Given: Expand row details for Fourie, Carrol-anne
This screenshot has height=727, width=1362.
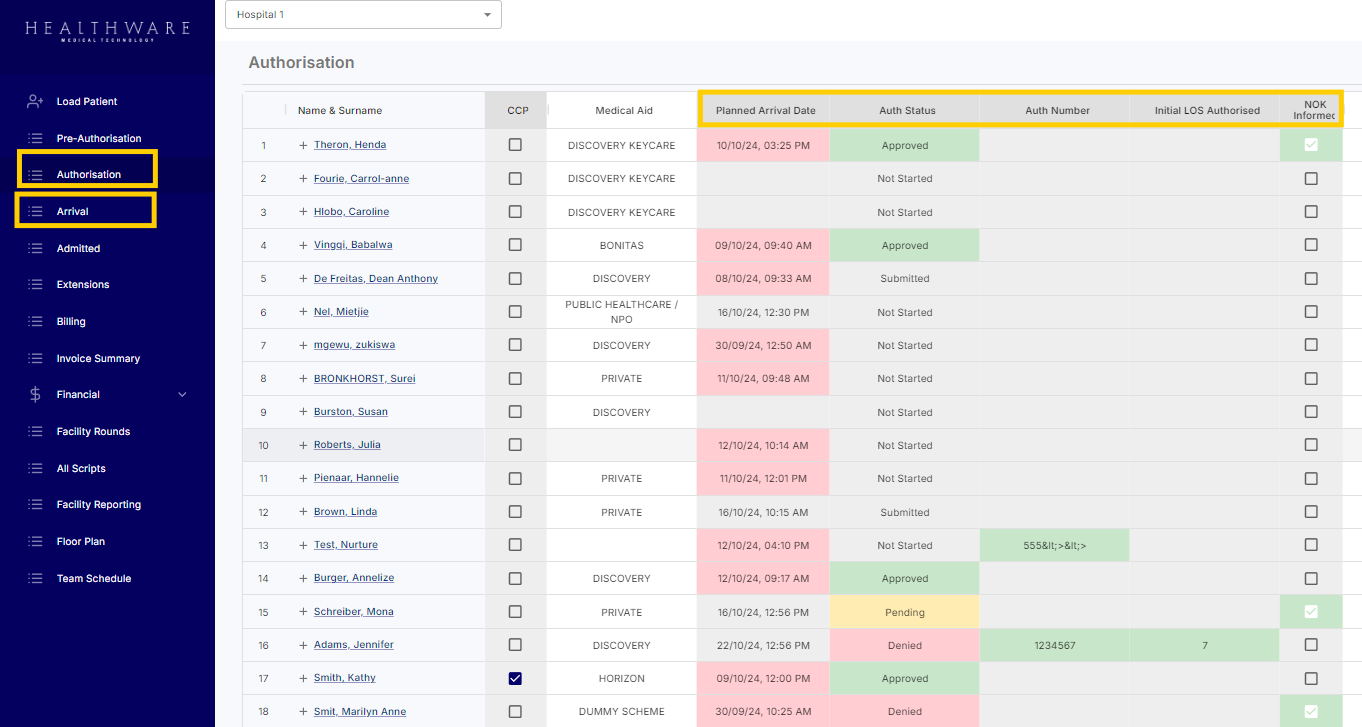Looking at the screenshot, I should tap(303, 179).
